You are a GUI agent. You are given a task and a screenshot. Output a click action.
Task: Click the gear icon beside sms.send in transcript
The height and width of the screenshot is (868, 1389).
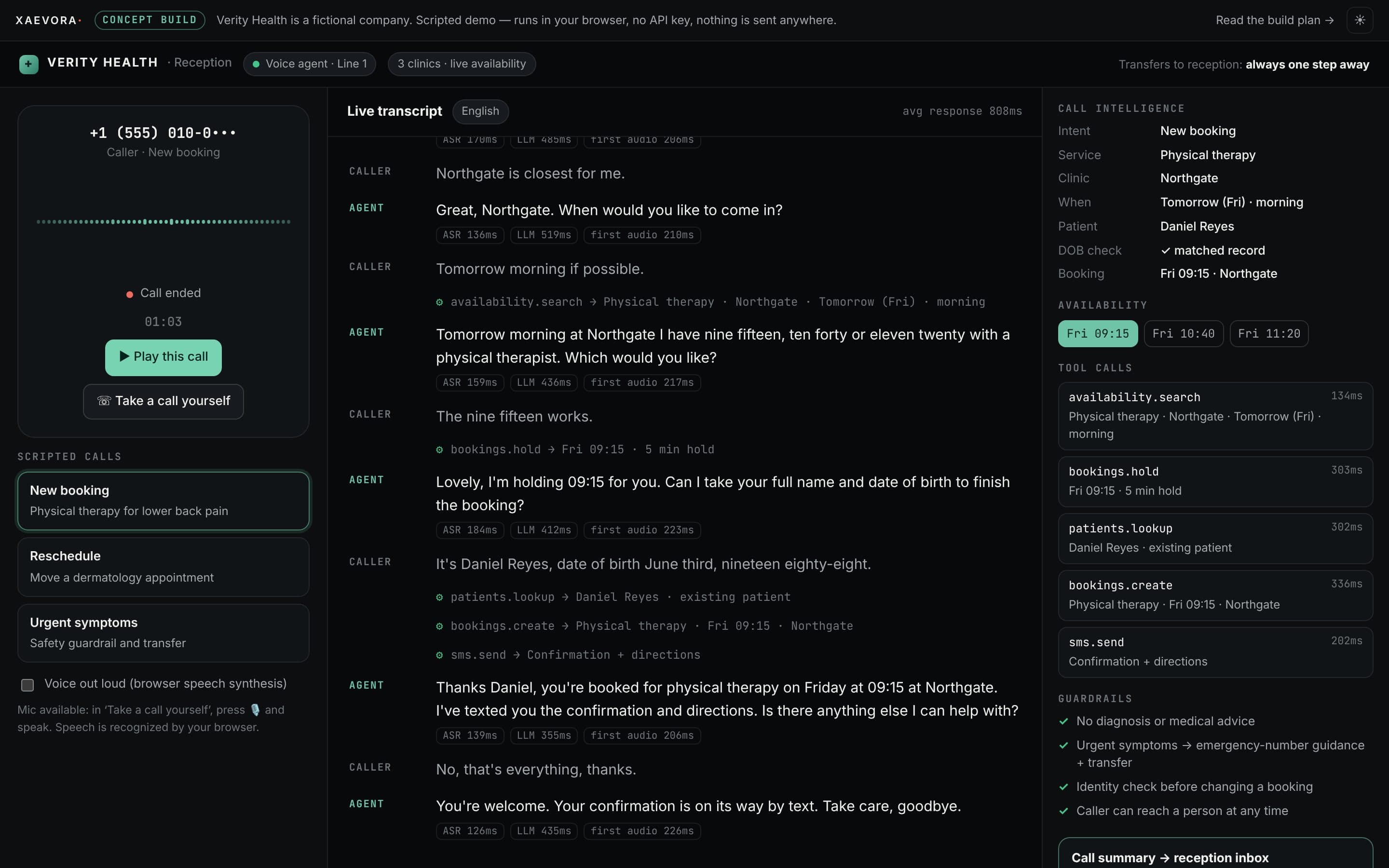[439, 655]
